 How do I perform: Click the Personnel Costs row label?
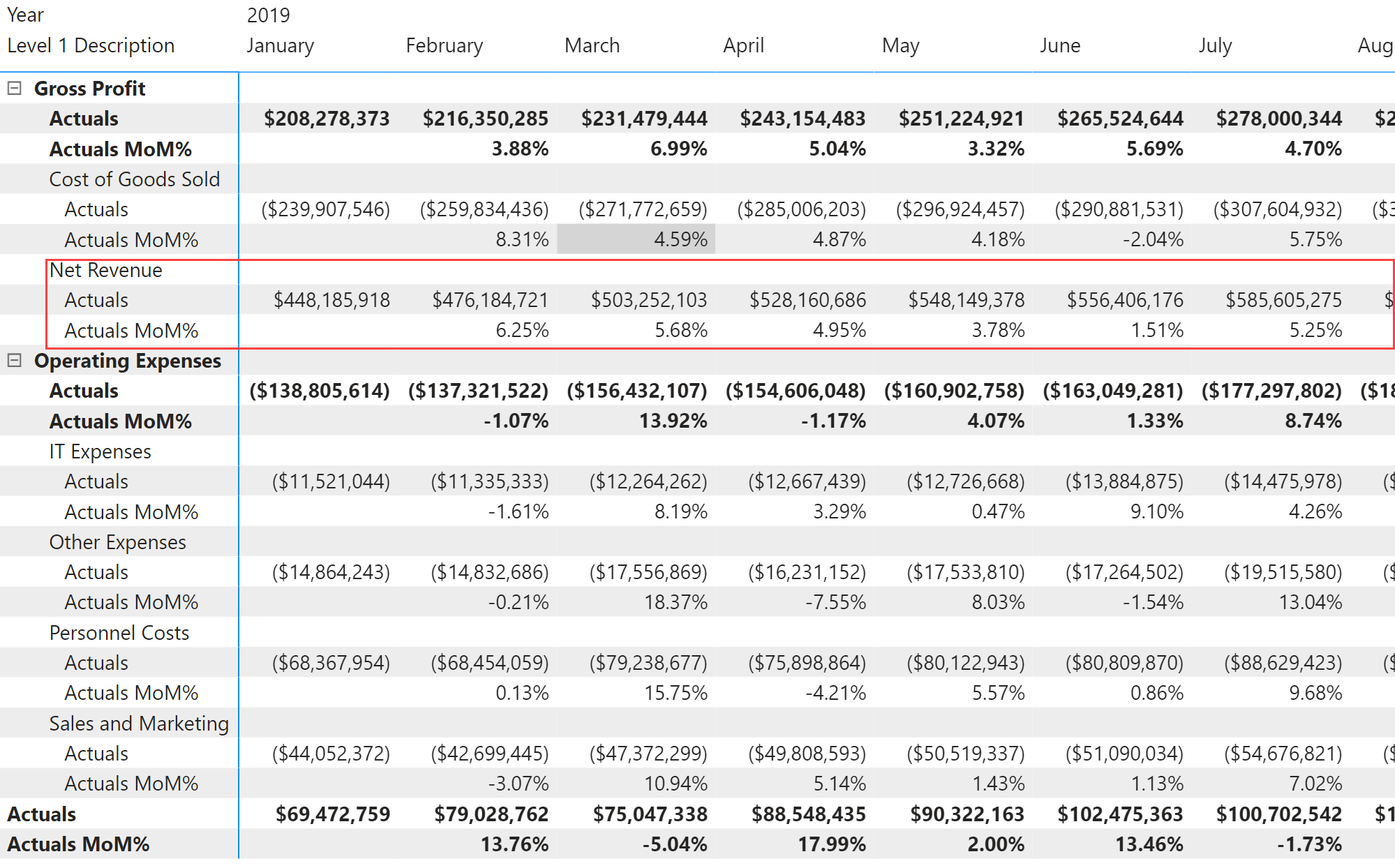click(x=119, y=633)
